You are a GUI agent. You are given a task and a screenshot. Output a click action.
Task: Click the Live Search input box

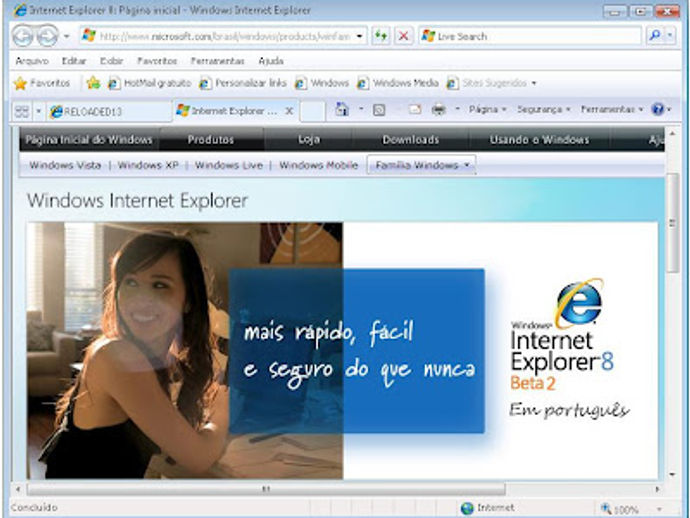530,36
